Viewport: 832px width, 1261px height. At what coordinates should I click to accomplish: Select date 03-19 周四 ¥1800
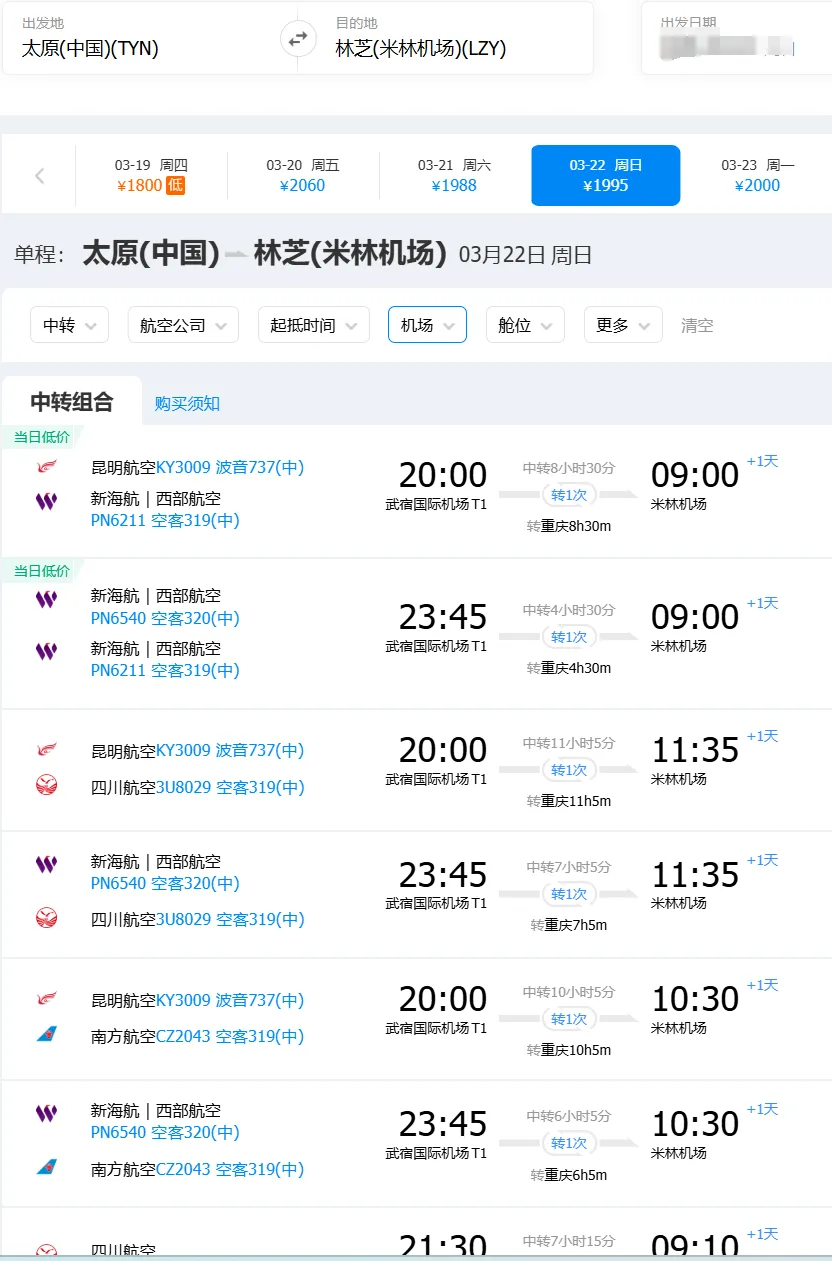click(x=151, y=175)
